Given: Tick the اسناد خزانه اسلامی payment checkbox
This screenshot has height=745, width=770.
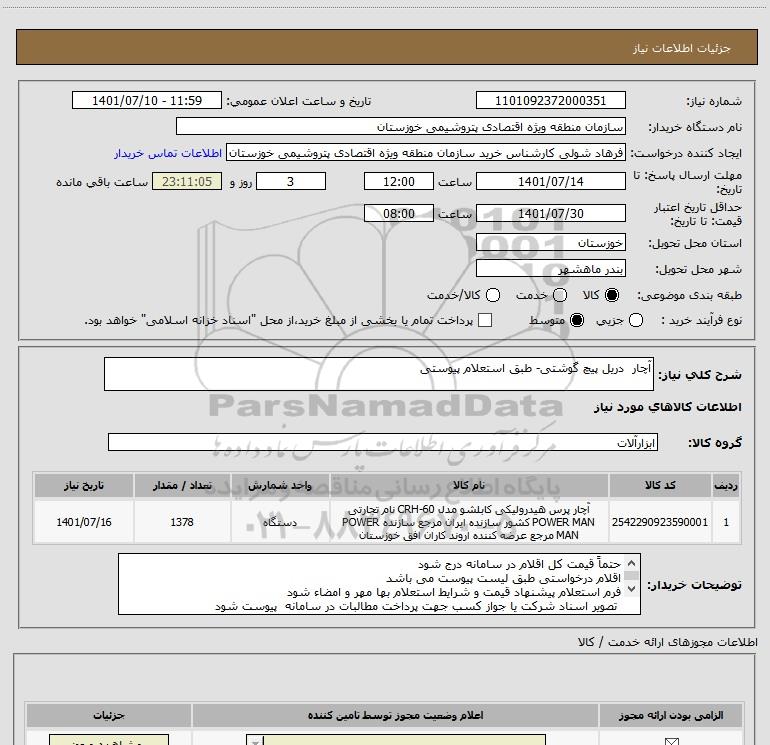Looking at the screenshot, I should pyautogui.click(x=485, y=320).
